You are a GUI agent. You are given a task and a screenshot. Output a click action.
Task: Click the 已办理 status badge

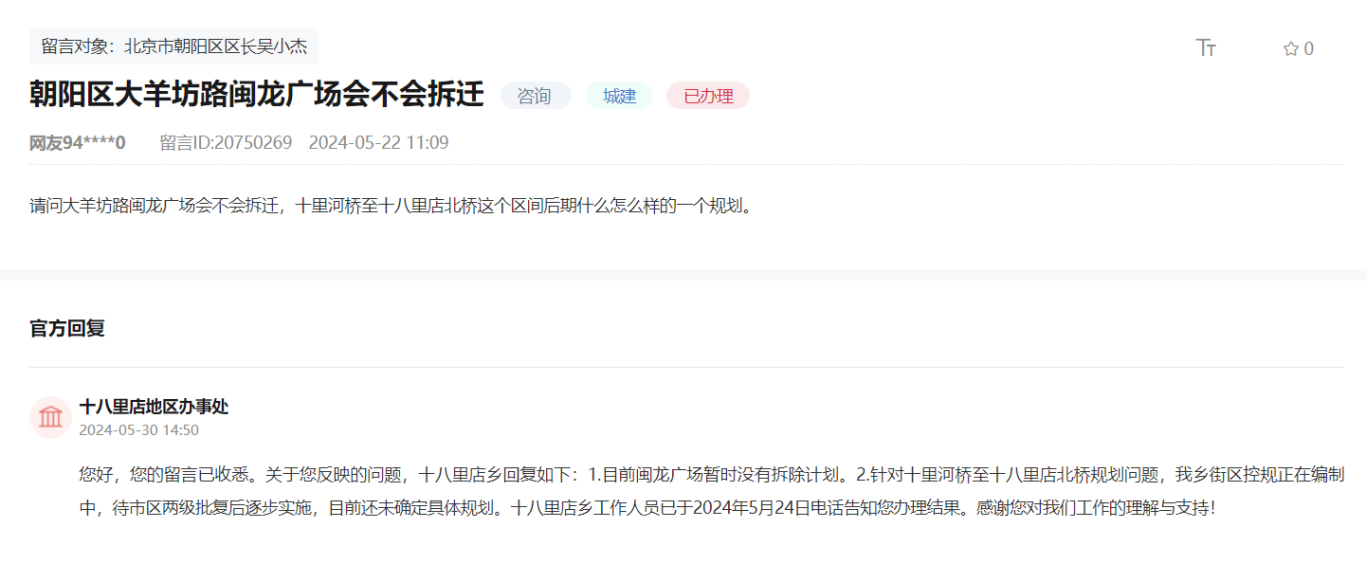(707, 96)
